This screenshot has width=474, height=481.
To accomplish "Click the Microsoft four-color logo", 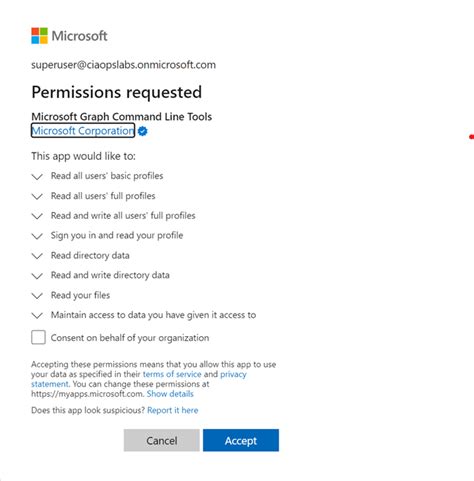I will tap(39, 36).
